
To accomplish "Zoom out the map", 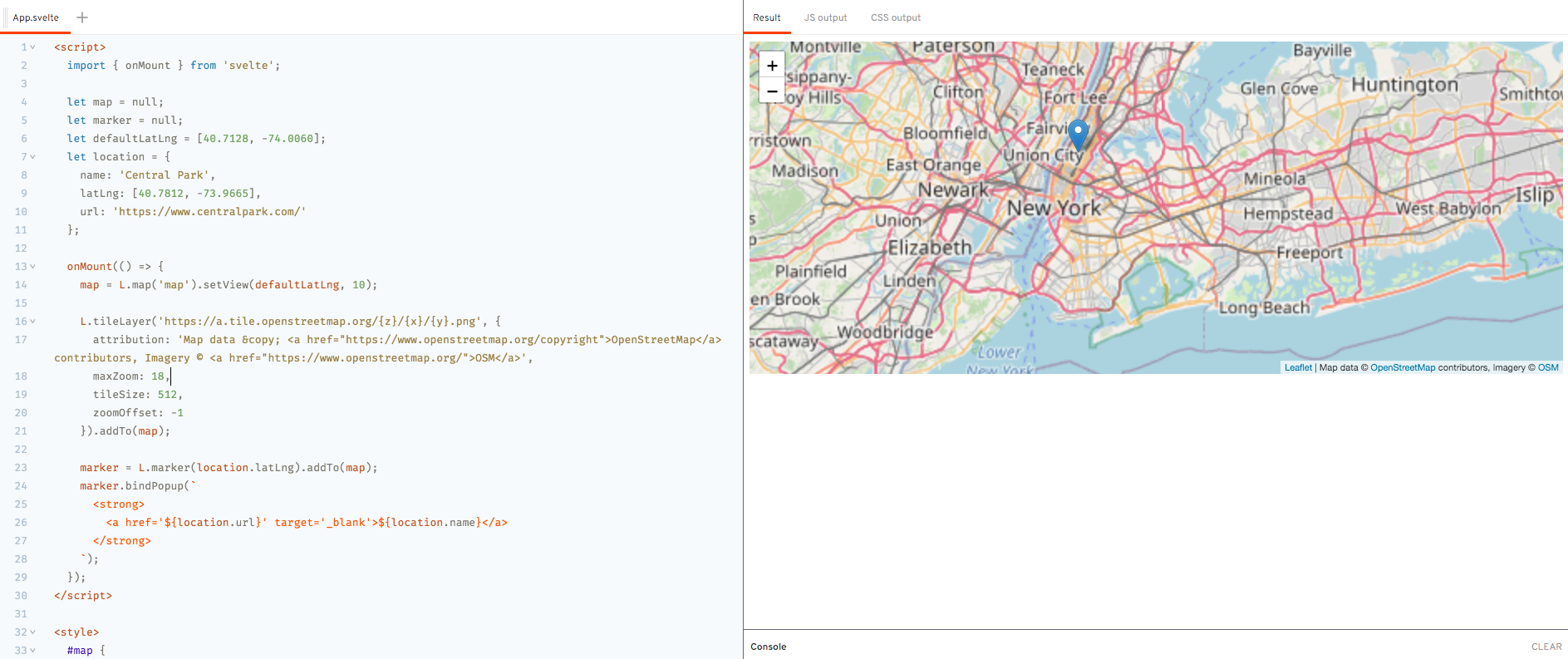I will coord(772,91).
